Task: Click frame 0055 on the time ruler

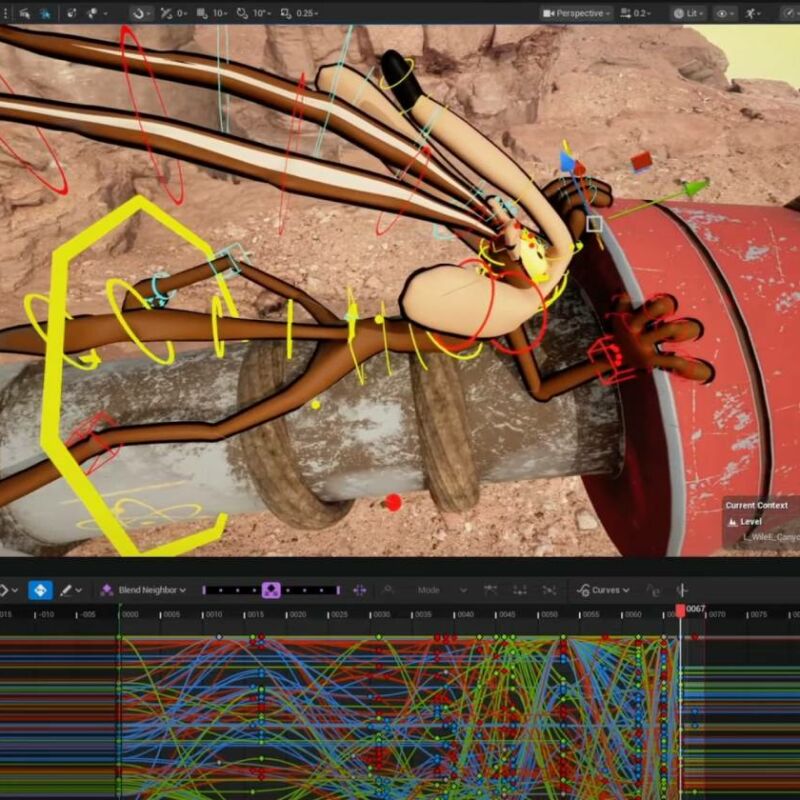Action: pos(590,615)
